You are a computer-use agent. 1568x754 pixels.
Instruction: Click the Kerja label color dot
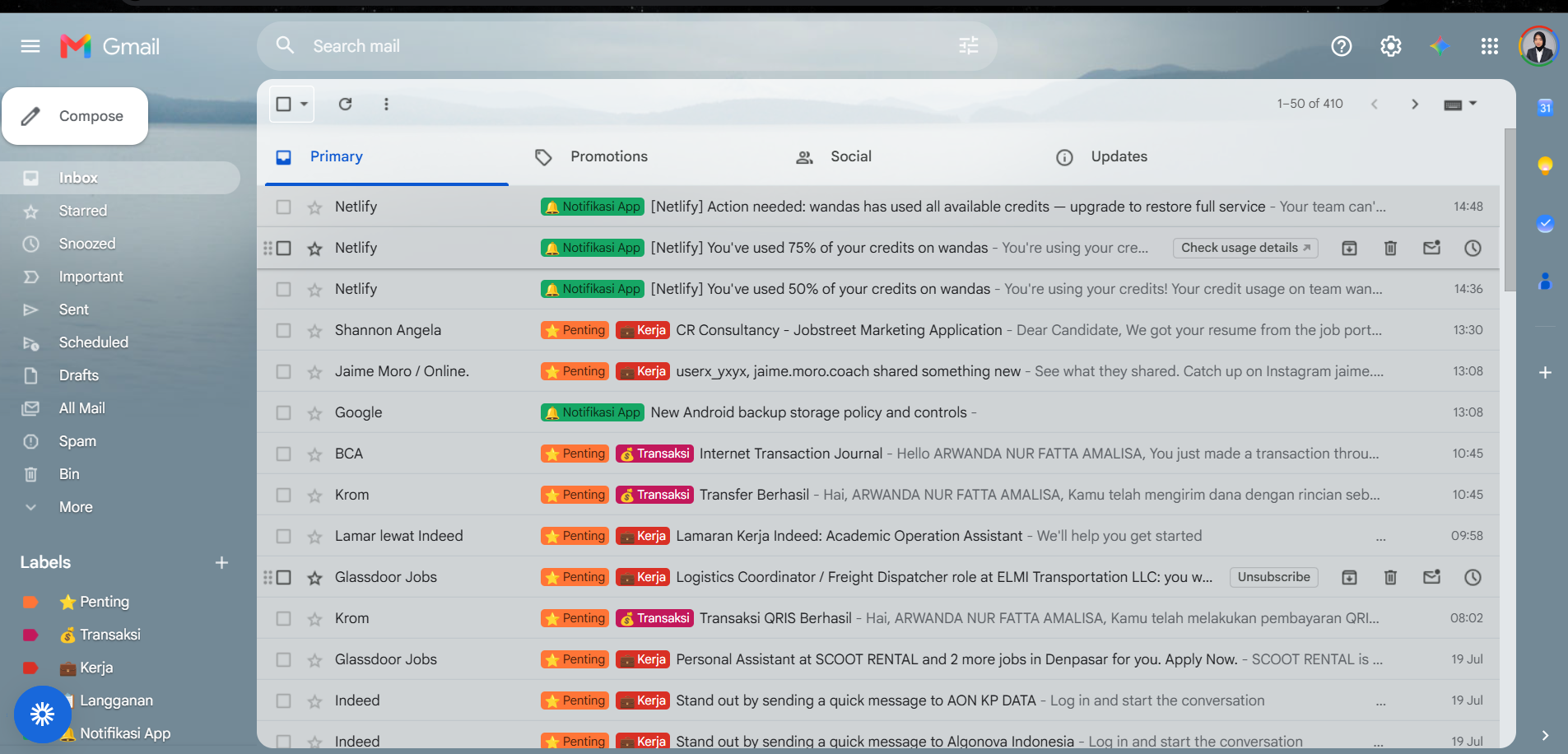click(x=30, y=668)
